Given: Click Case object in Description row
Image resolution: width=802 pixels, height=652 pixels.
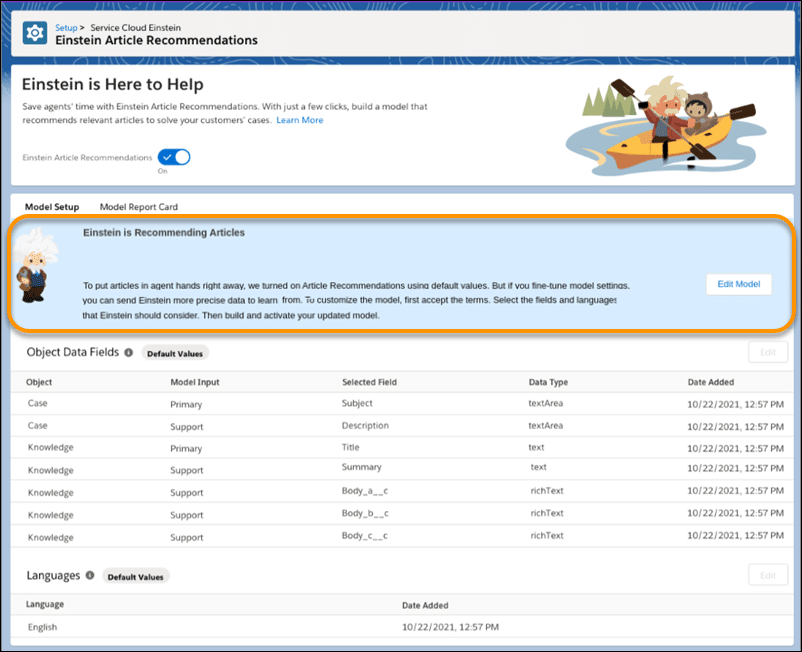Looking at the screenshot, I should click(x=37, y=425).
